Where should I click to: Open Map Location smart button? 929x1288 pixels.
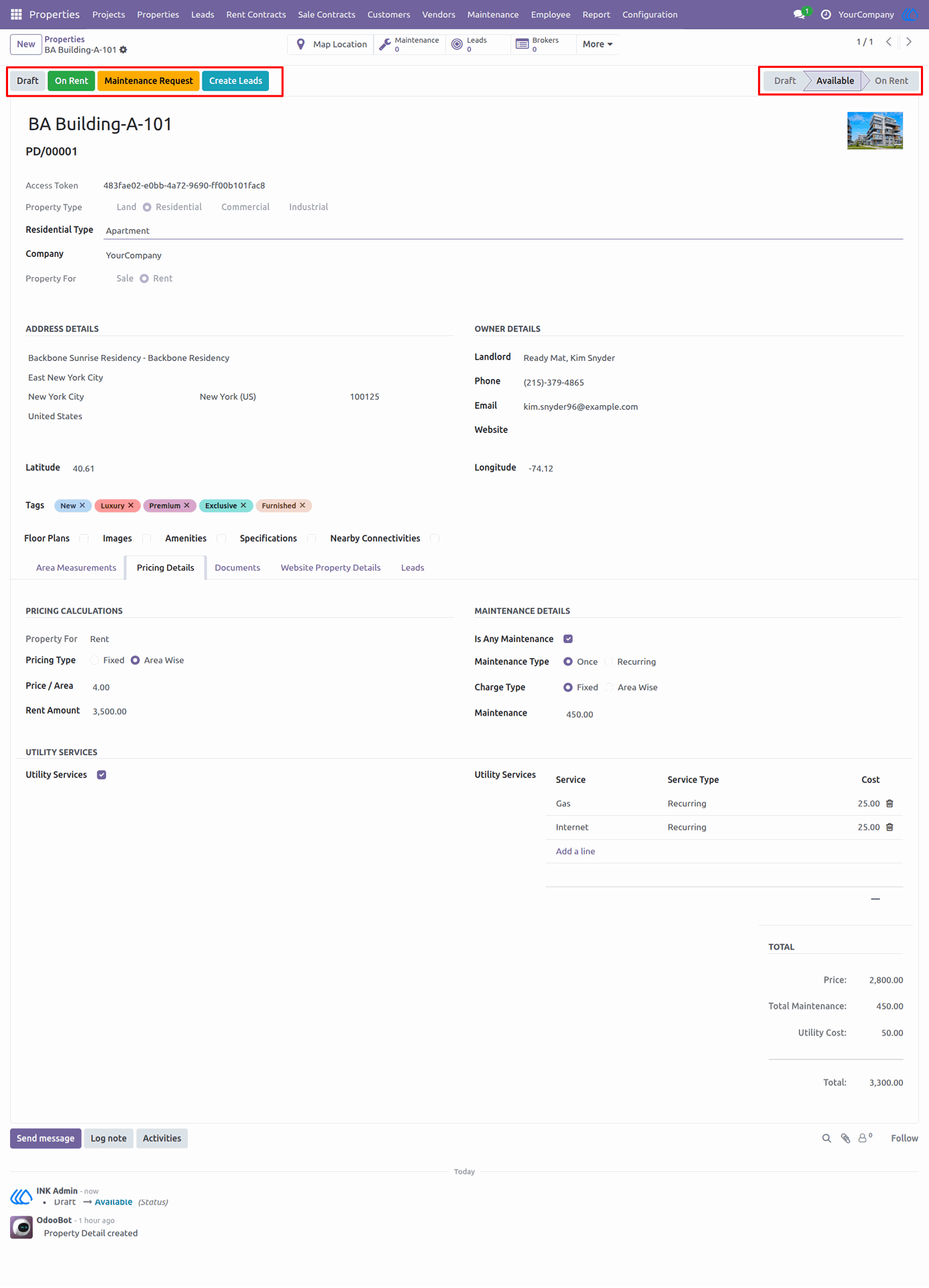tap(332, 44)
